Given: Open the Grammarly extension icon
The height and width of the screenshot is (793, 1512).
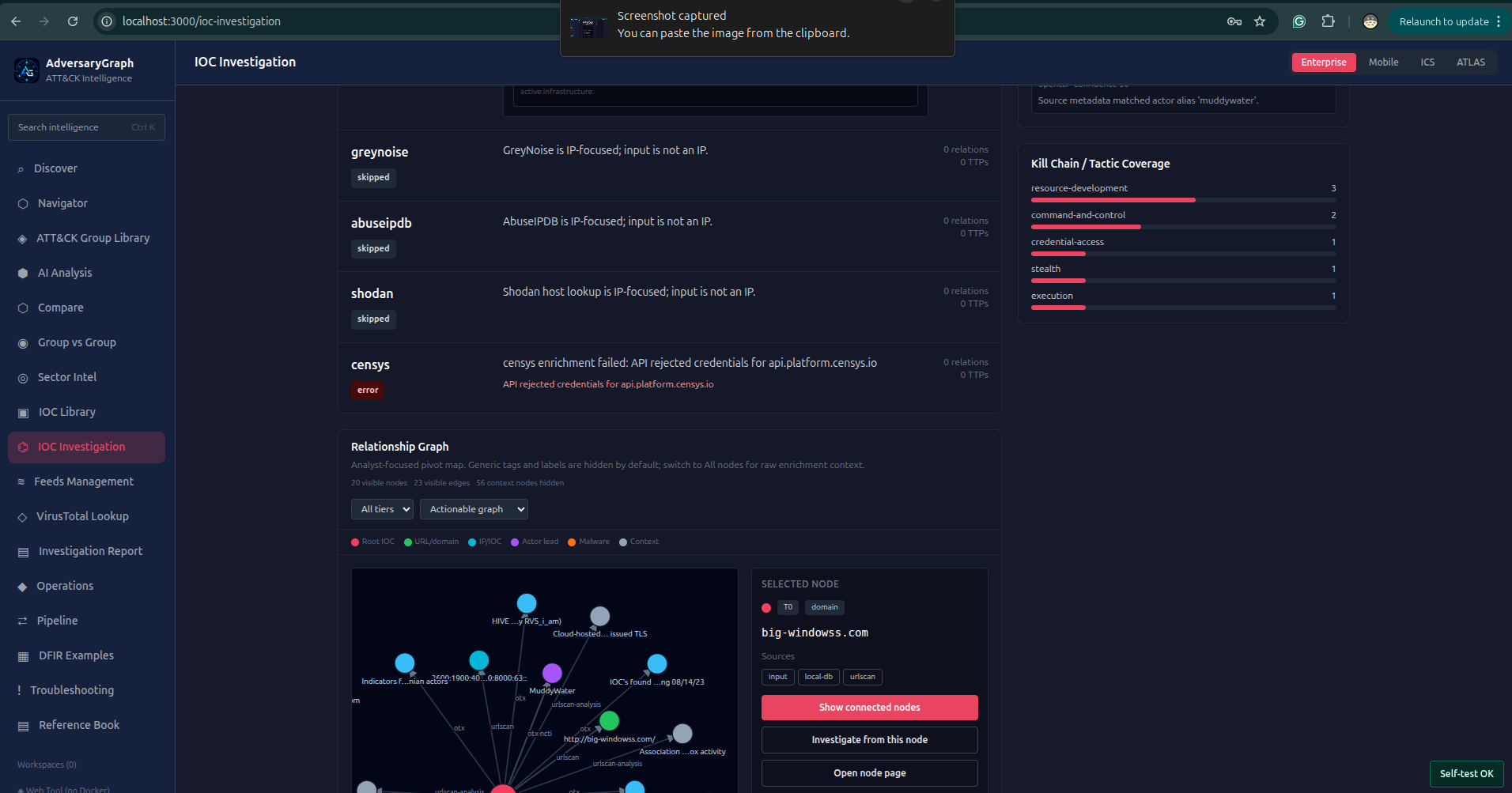Looking at the screenshot, I should point(1299,21).
